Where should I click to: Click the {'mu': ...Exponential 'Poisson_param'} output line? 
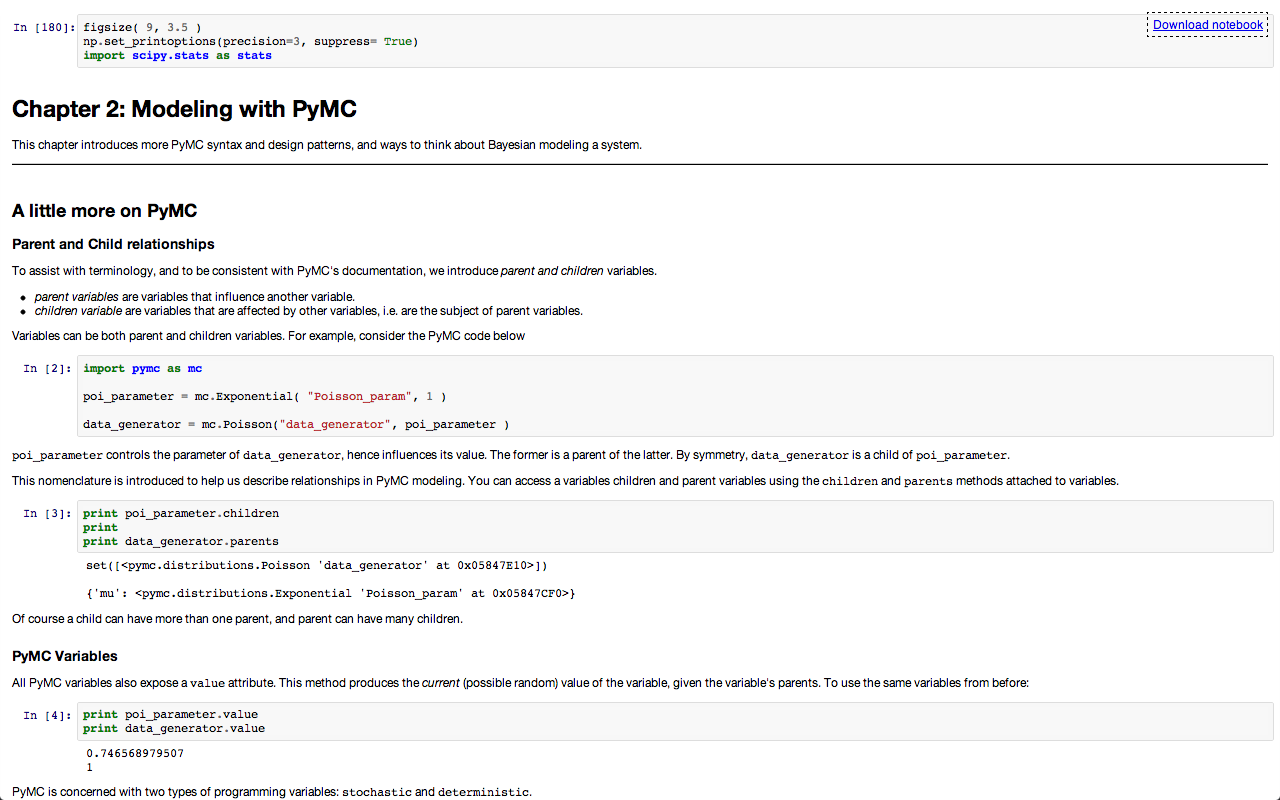pos(331,594)
